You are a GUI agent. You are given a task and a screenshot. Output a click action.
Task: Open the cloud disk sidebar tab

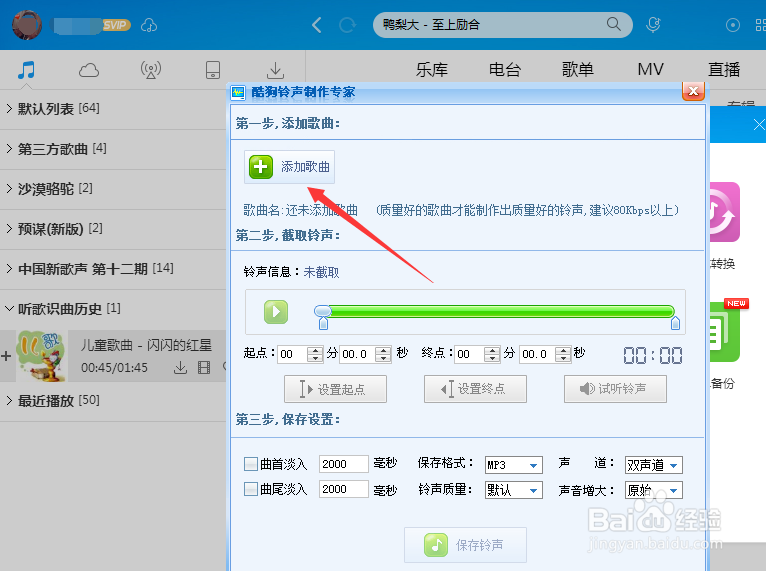(89, 70)
